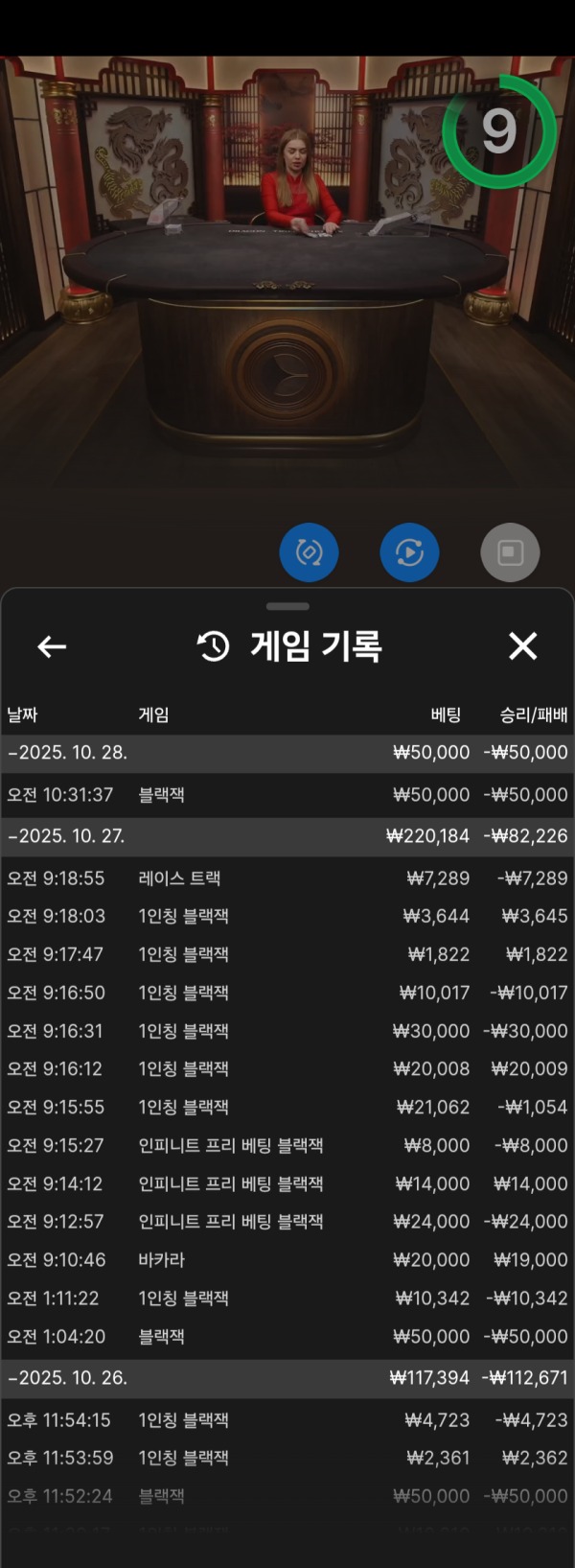The image size is (575, 1568).
Task: Open the 오전 9:16:50 1인칭 블랙잭 record
Action: tap(287, 994)
